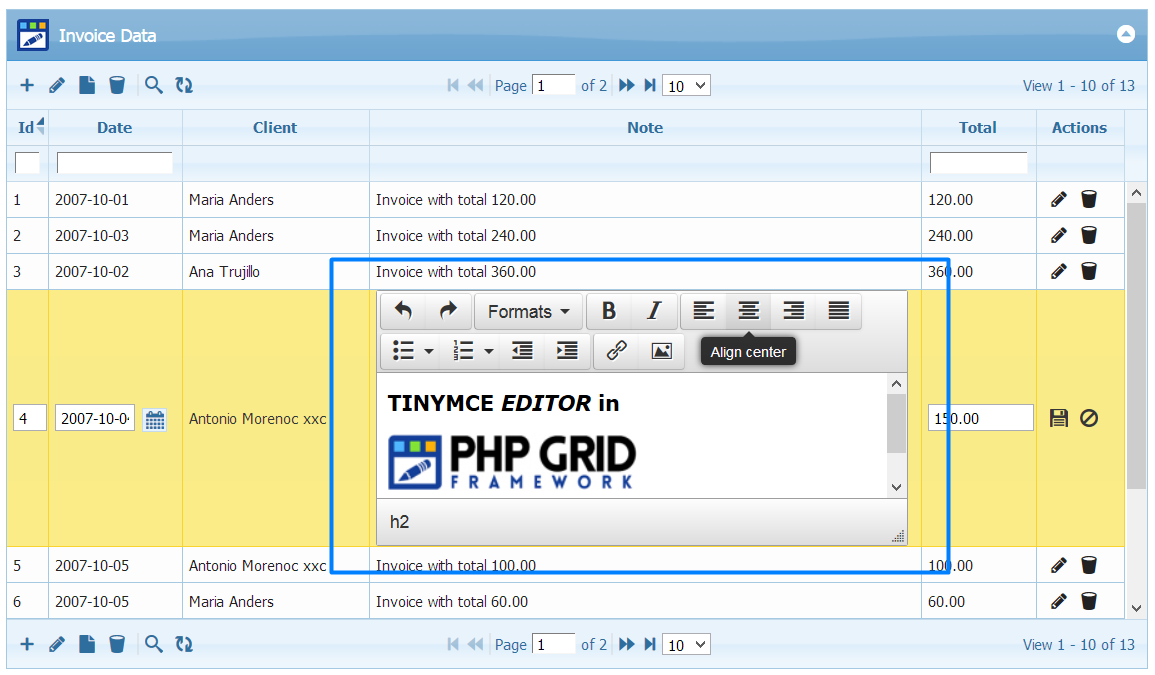Sort the grid by the Client column header

(275, 128)
